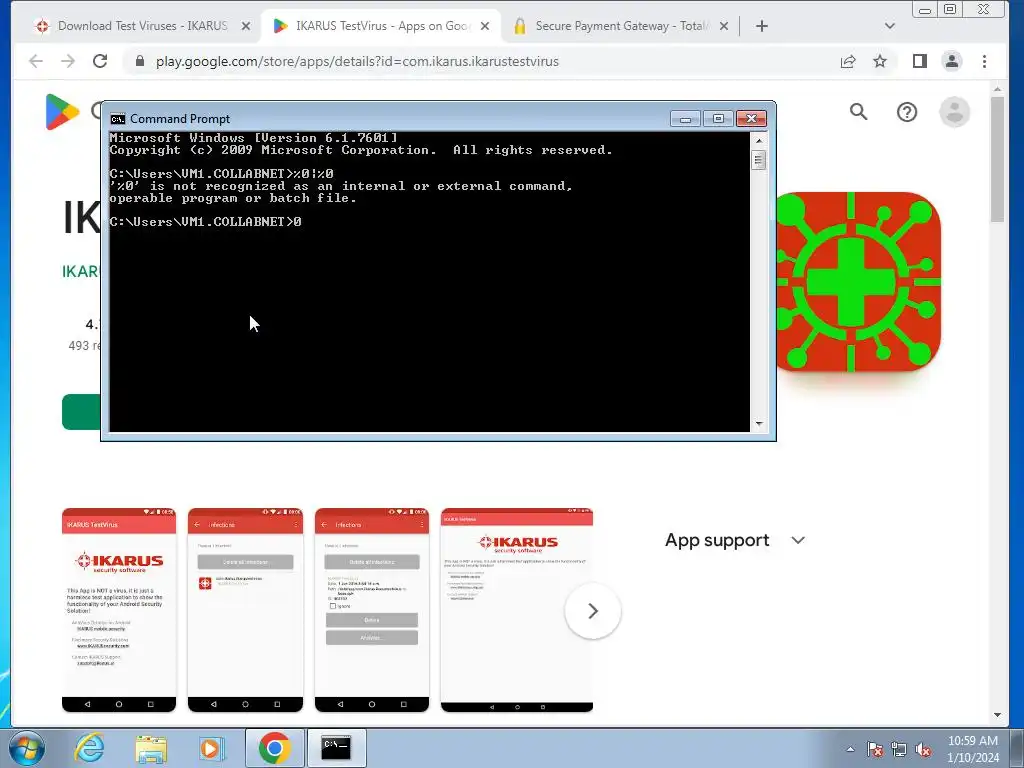
Task: Click page scrollbar down arrow
Action: pyautogui.click(x=997, y=714)
